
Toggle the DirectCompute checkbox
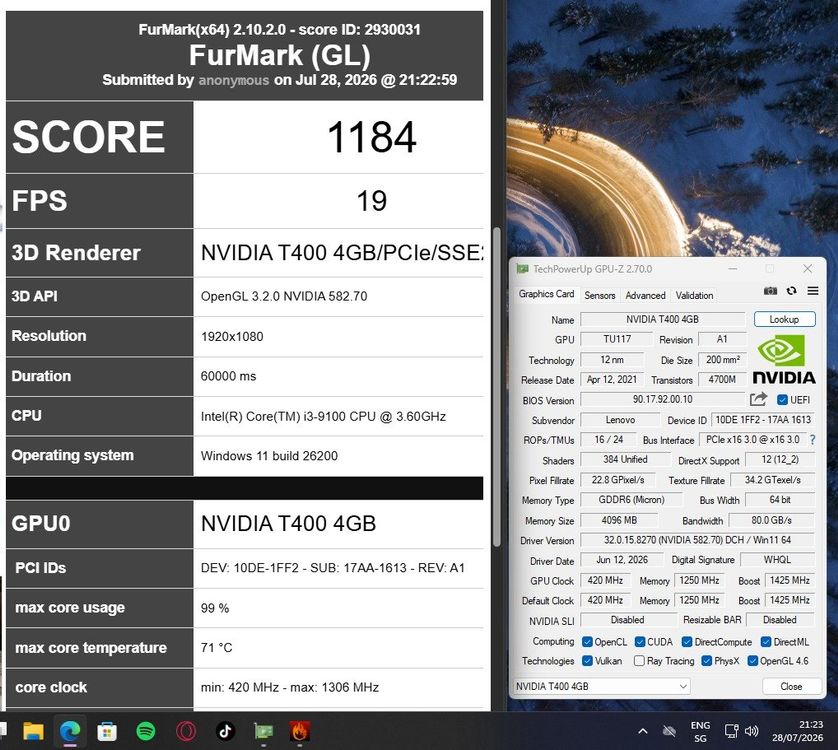[687, 641]
